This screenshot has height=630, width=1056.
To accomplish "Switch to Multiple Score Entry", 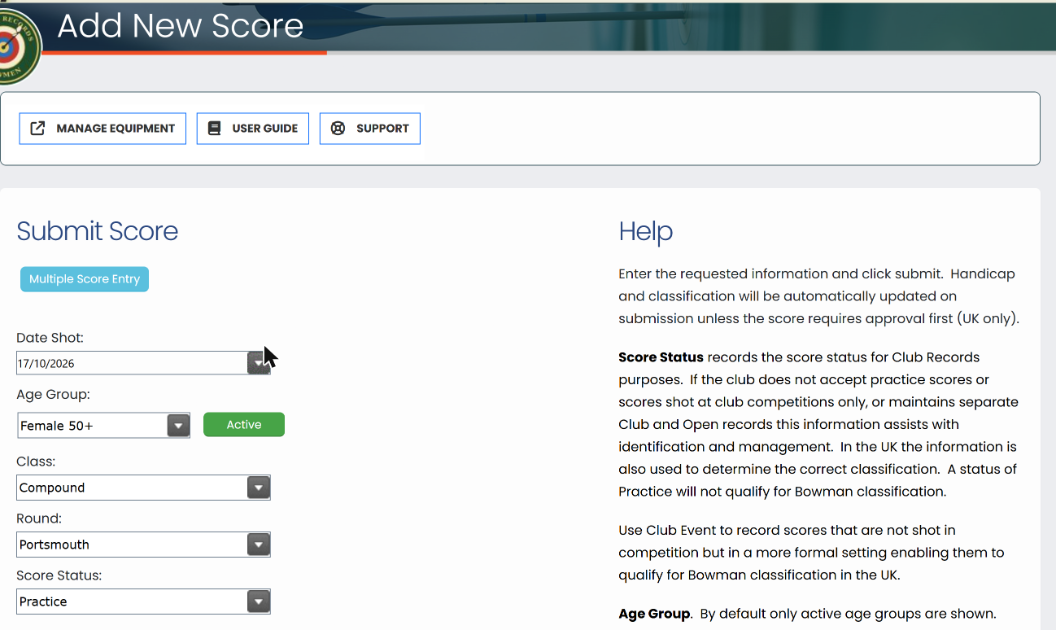I will tap(84, 279).
